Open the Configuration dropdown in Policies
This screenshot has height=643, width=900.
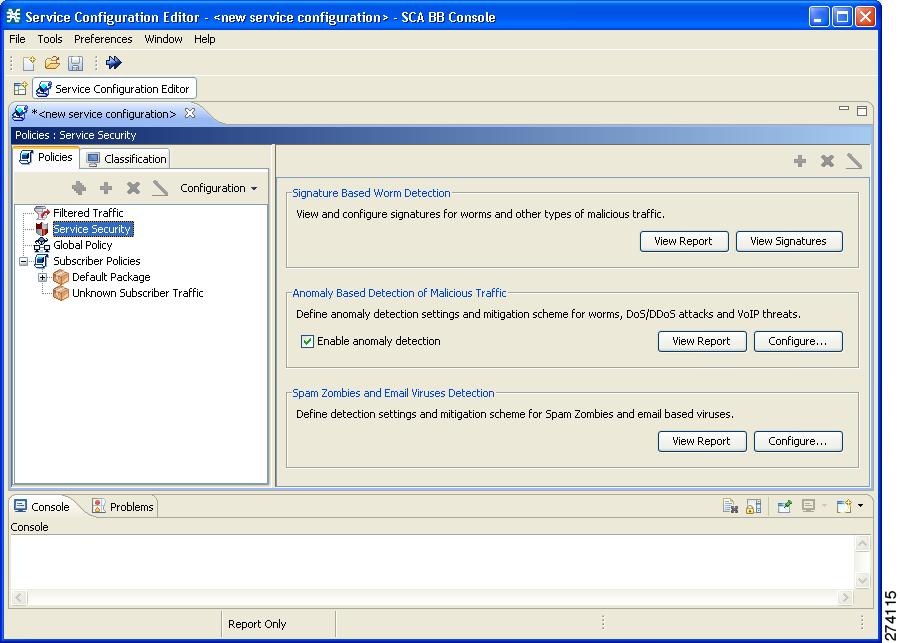point(218,188)
